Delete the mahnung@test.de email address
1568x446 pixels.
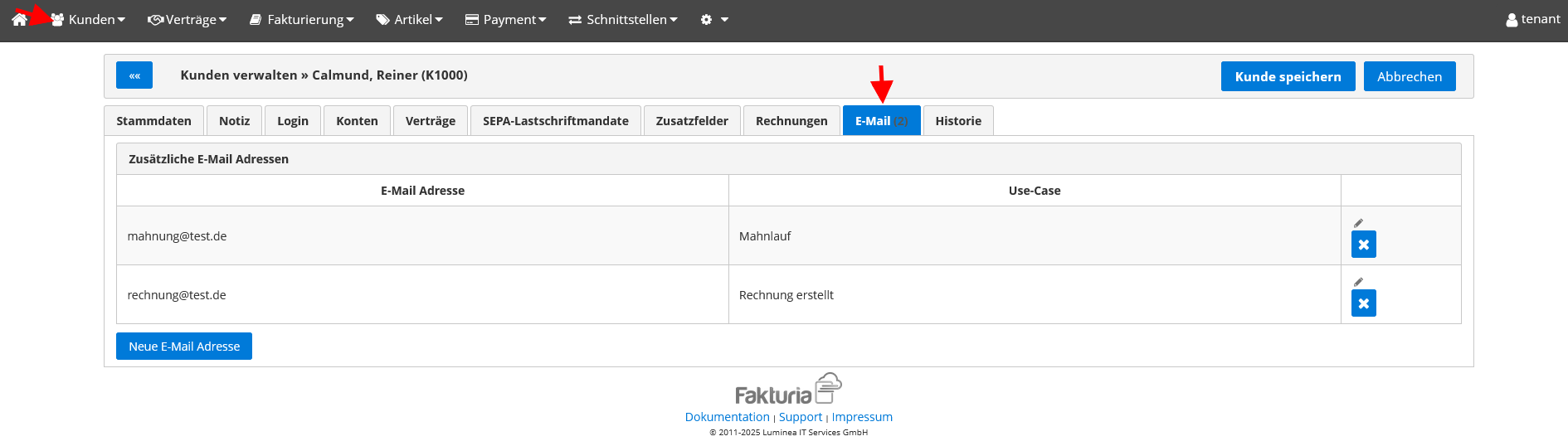tap(1363, 245)
